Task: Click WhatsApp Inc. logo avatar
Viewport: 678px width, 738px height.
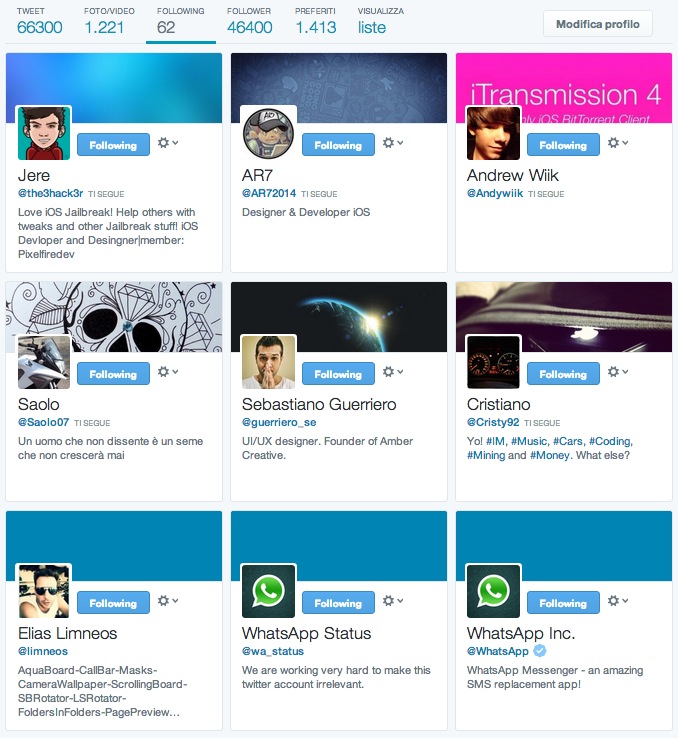Action: (493, 591)
